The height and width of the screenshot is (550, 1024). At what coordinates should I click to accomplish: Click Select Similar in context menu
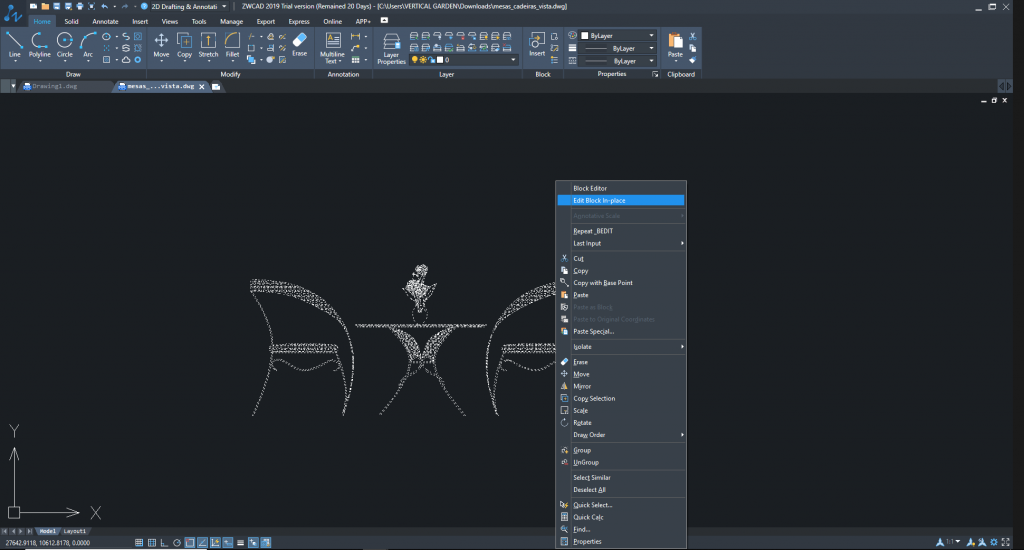(621, 477)
